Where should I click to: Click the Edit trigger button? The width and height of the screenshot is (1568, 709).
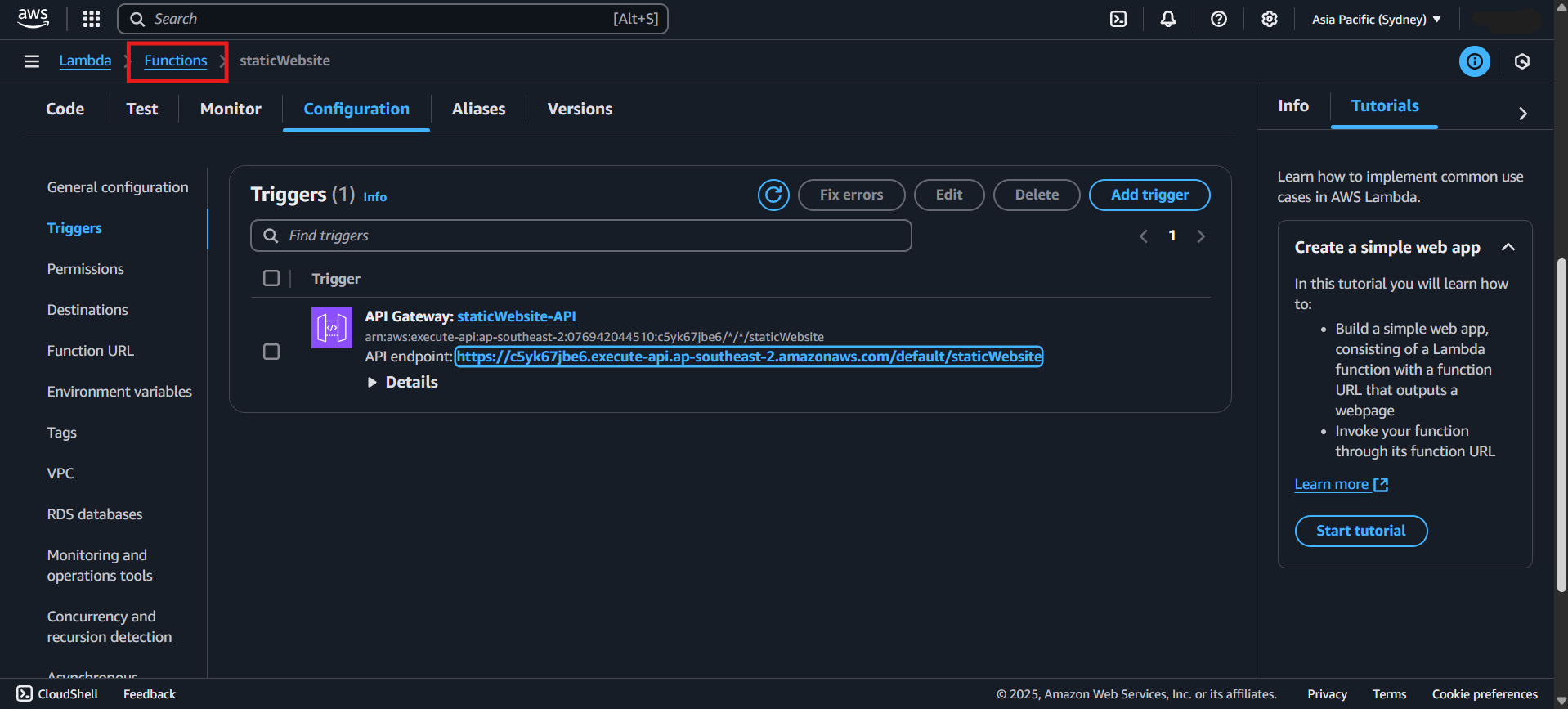948,195
